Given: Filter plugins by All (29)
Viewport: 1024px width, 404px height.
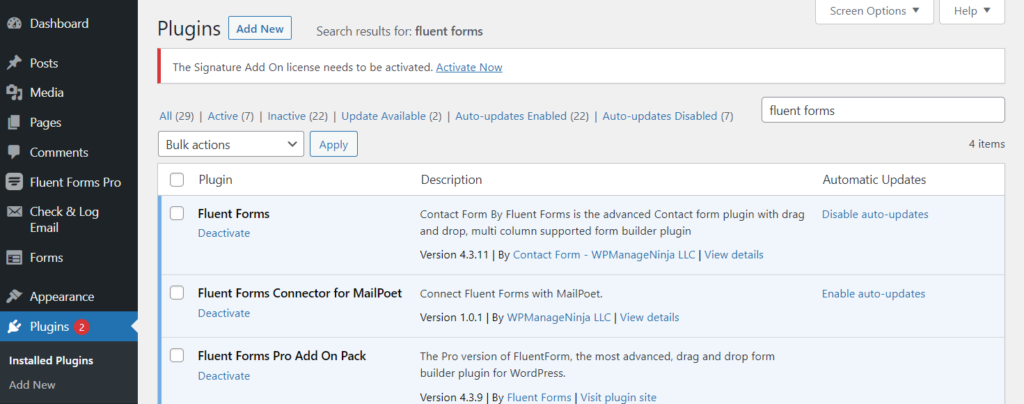Looking at the screenshot, I should [176, 116].
